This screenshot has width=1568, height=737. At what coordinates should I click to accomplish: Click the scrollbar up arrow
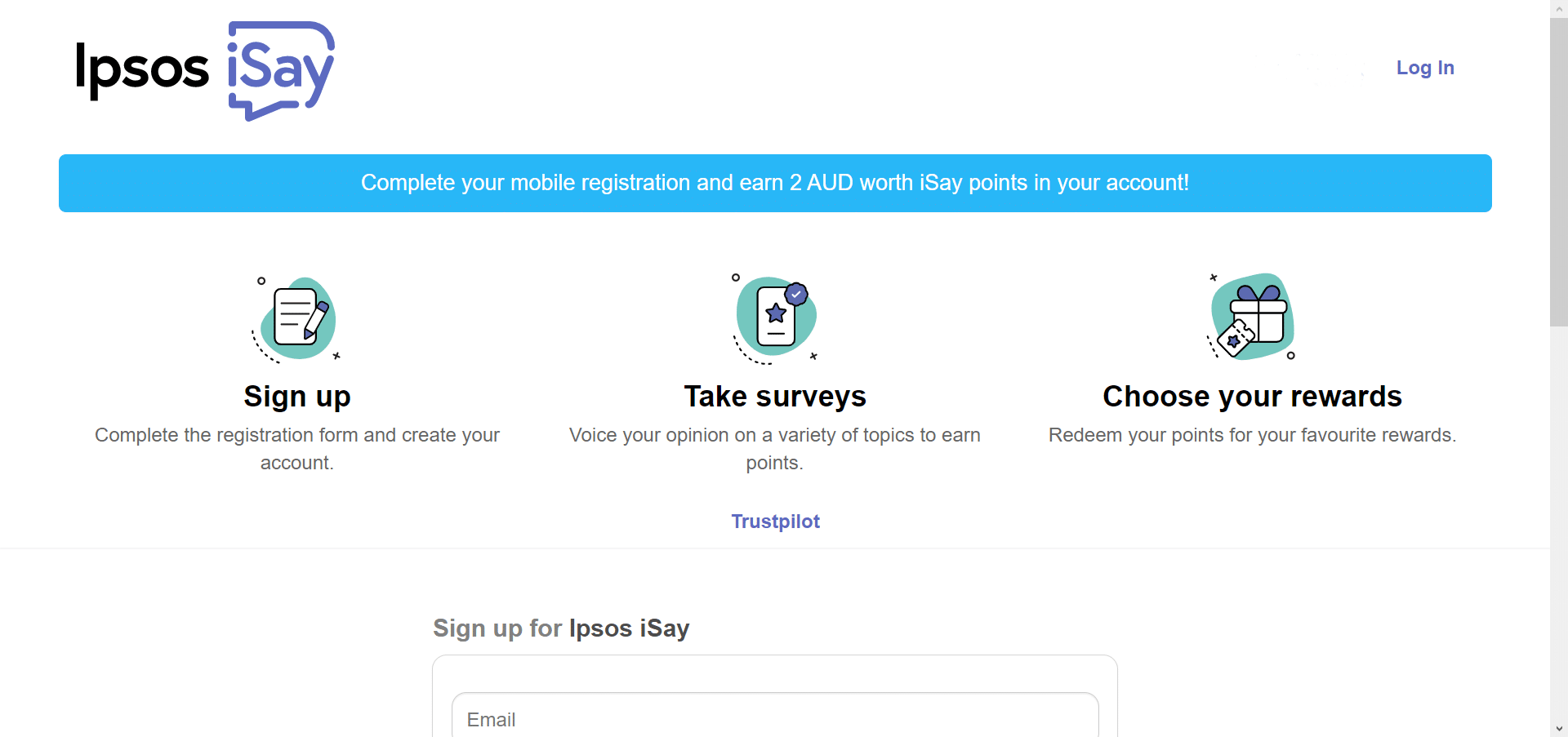click(1559, 7)
